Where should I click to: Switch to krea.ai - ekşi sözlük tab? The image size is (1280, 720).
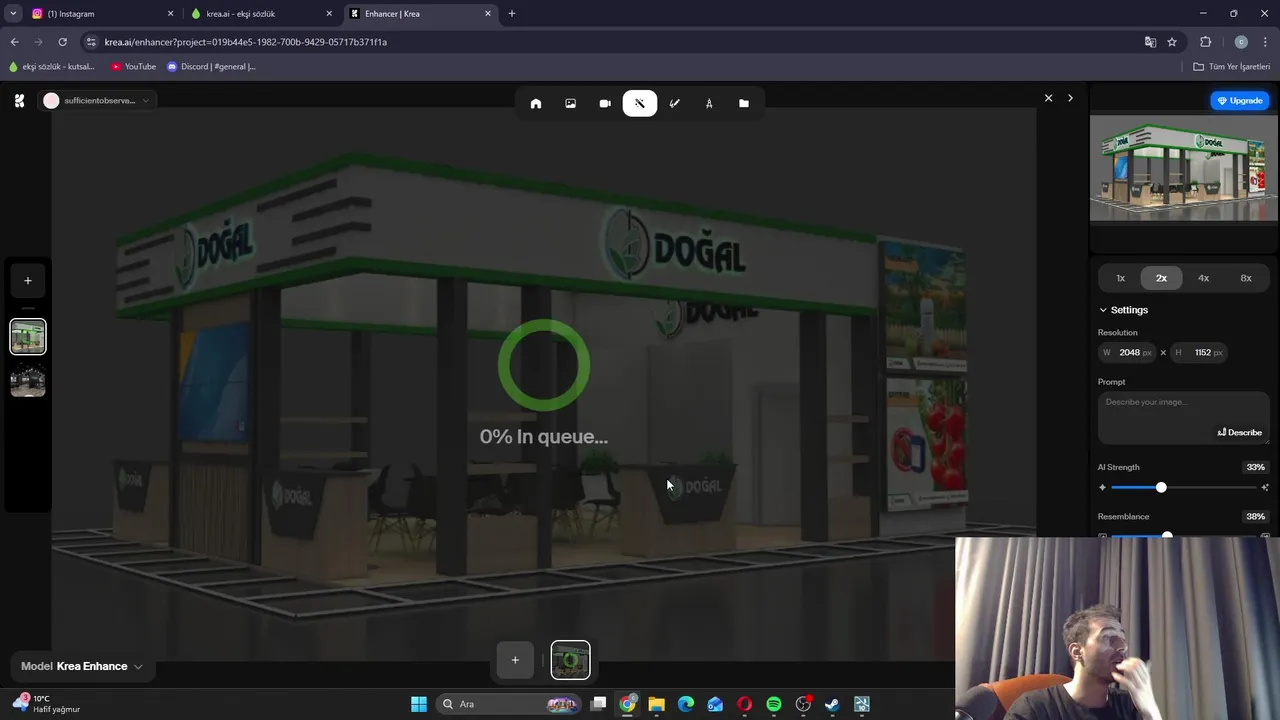262,14
